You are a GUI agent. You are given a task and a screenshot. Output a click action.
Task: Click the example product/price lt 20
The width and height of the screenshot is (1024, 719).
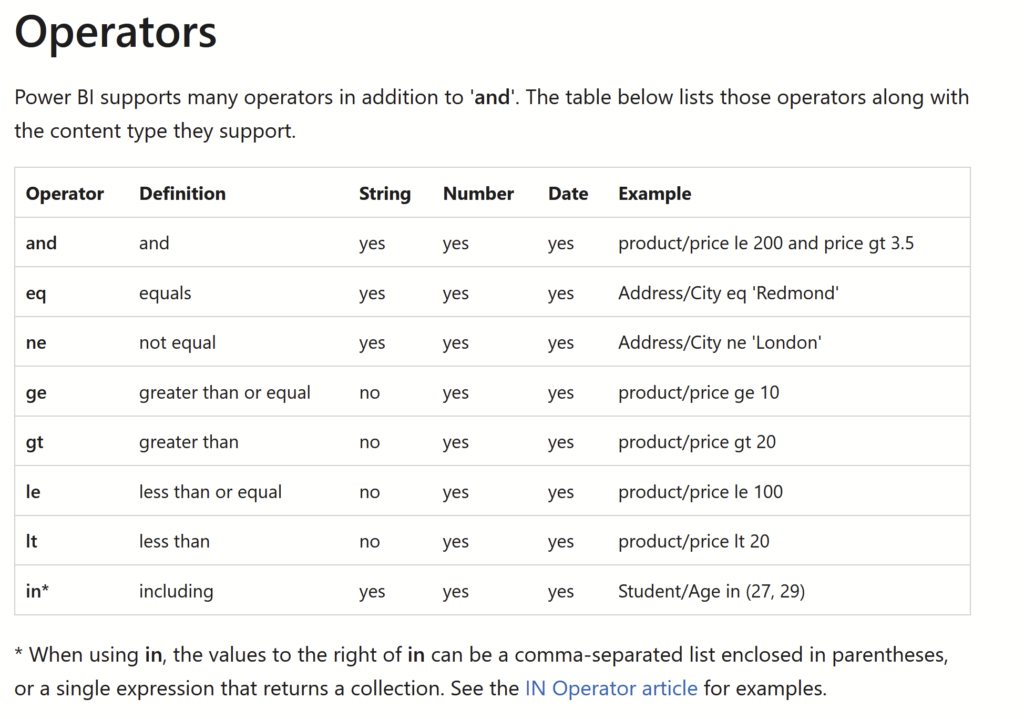pos(694,541)
